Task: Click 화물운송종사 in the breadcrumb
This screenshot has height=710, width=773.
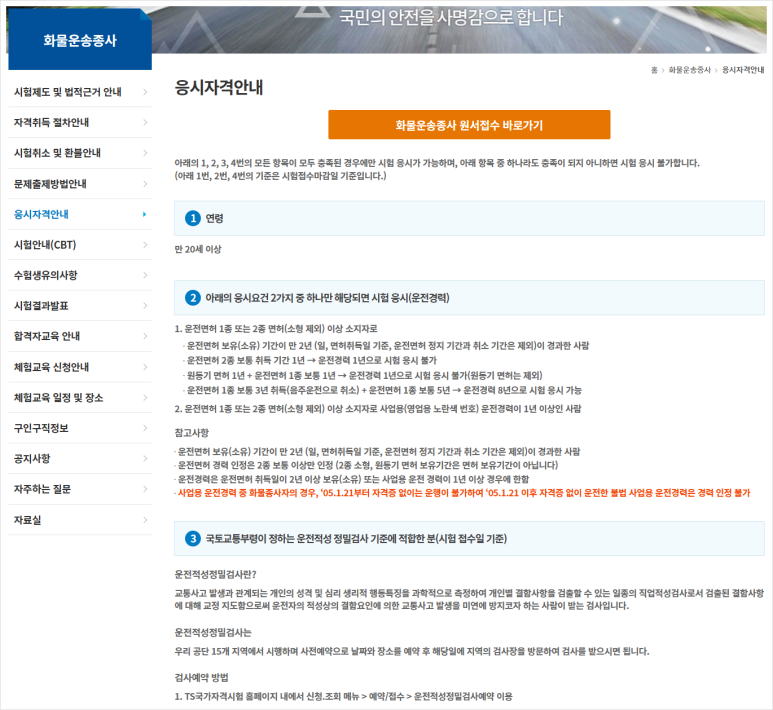Action: [x=690, y=70]
